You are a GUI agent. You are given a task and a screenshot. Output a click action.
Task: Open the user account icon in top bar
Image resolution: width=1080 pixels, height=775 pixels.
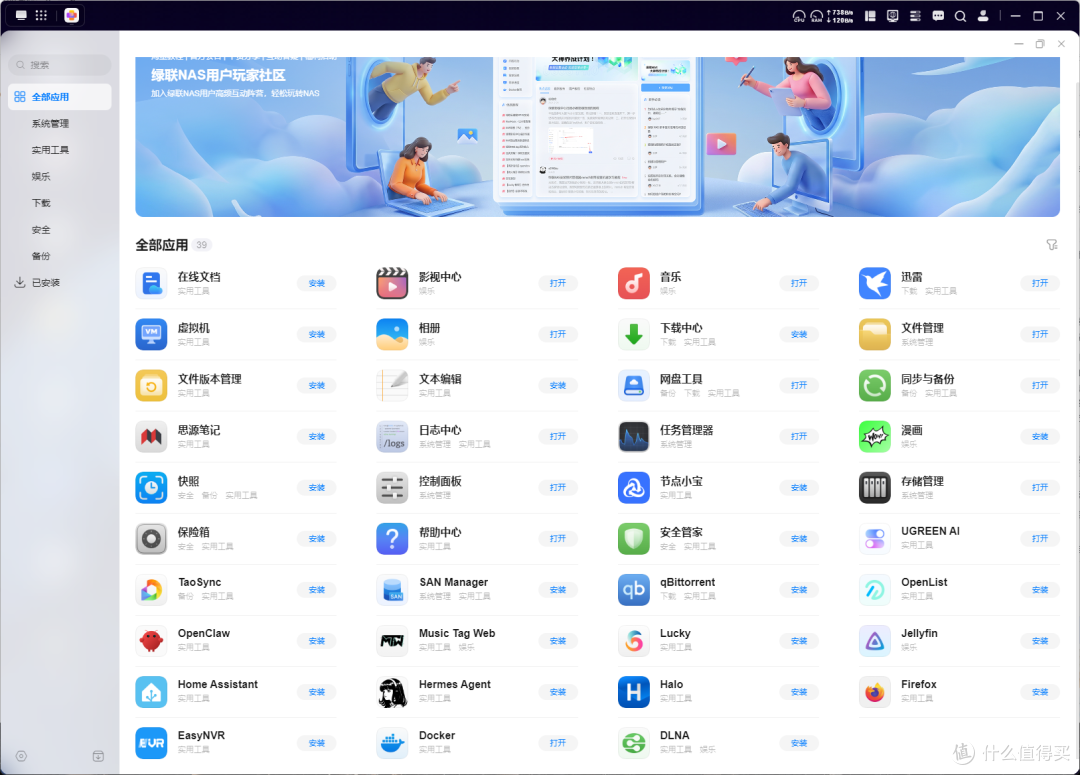983,16
